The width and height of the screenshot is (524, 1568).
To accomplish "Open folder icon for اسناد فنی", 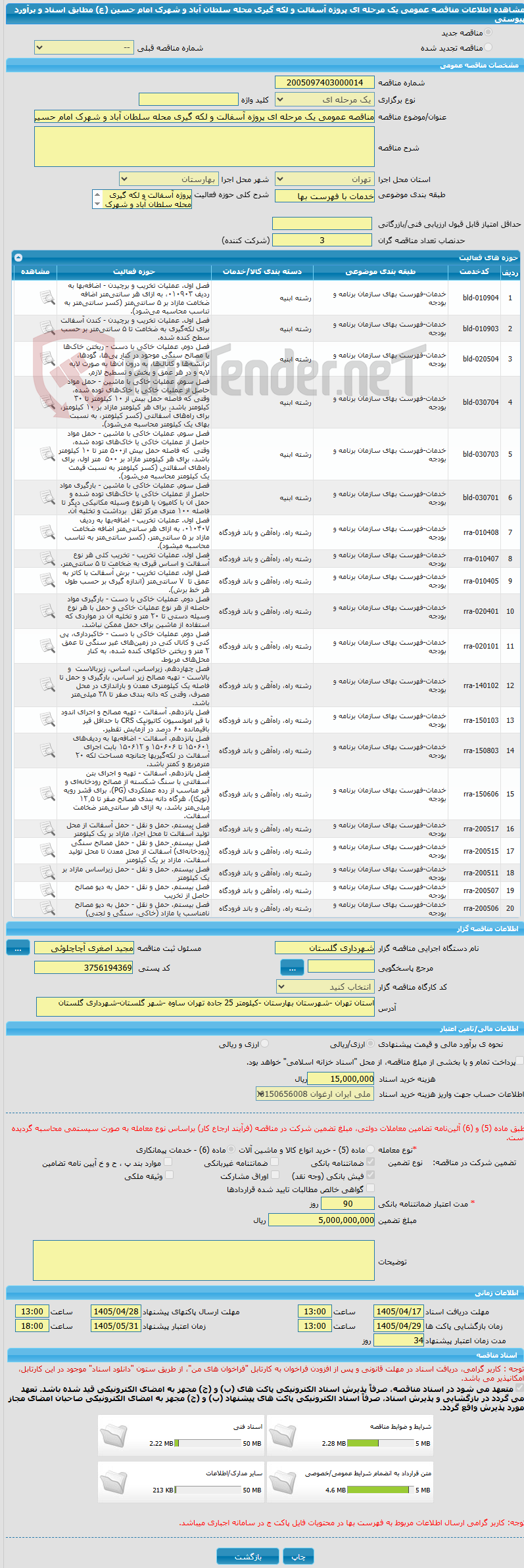I will [x=114, y=1435].
